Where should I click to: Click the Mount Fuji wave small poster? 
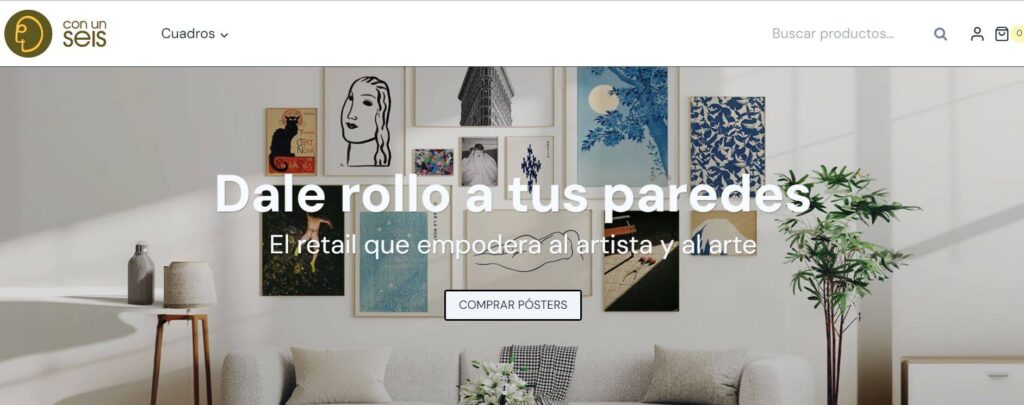tap(724, 233)
